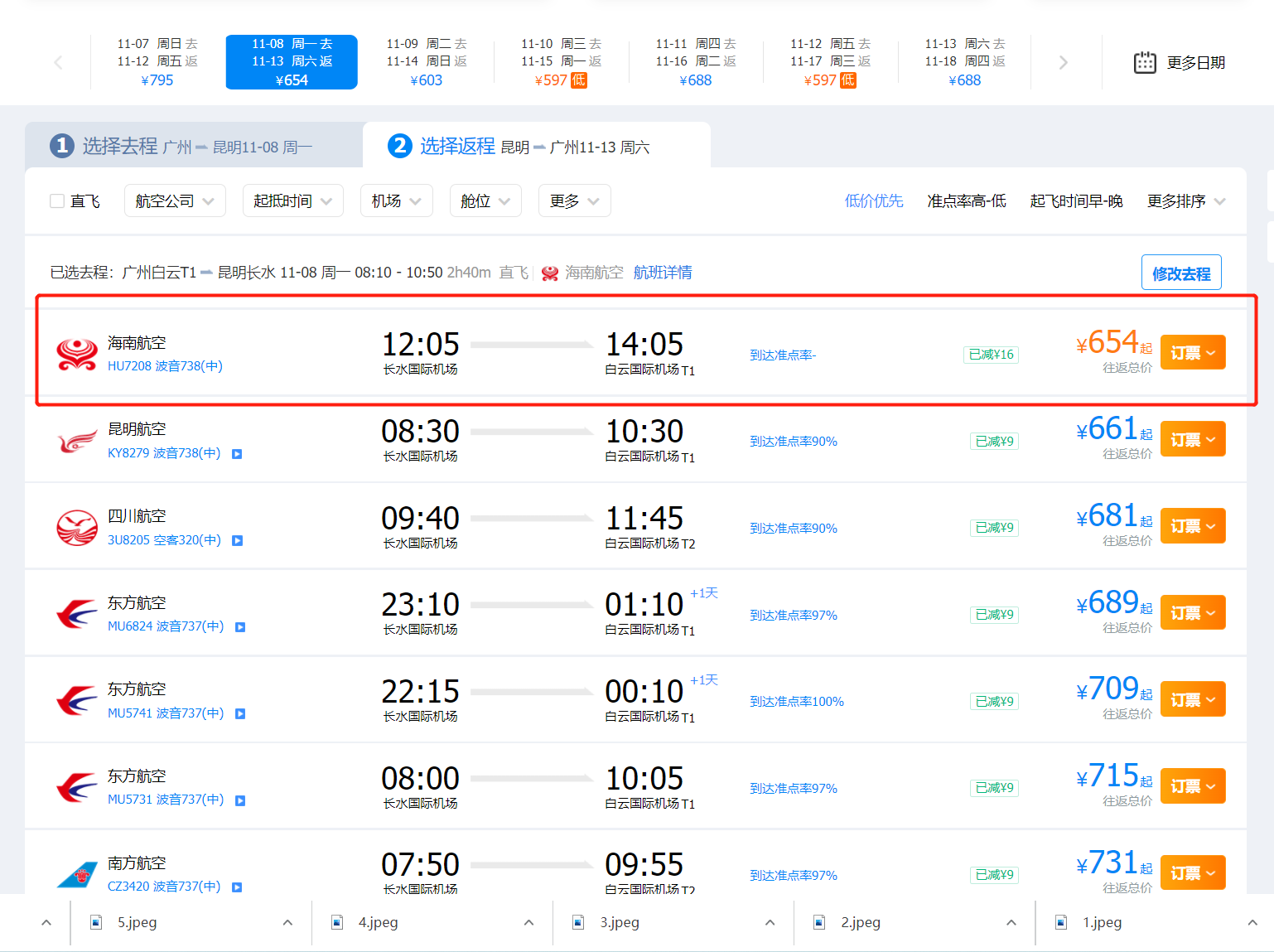Image resolution: width=1274 pixels, height=952 pixels.
Task: Click file icon of 5.jpeg download
Action: coord(96,922)
